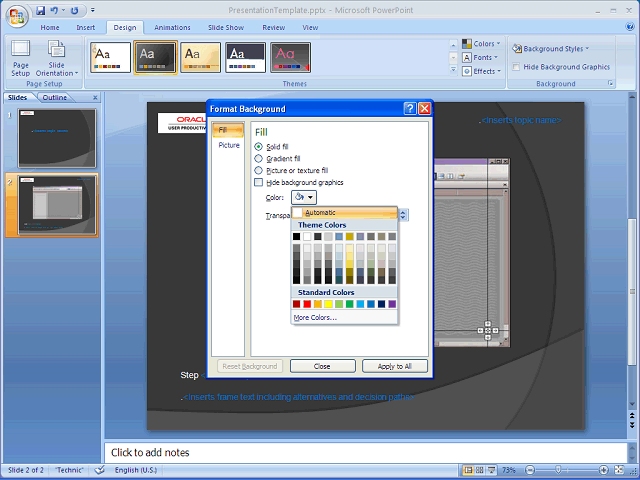Close the Slides/Outline pane
The width and height of the screenshot is (640, 480).
(95, 98)
